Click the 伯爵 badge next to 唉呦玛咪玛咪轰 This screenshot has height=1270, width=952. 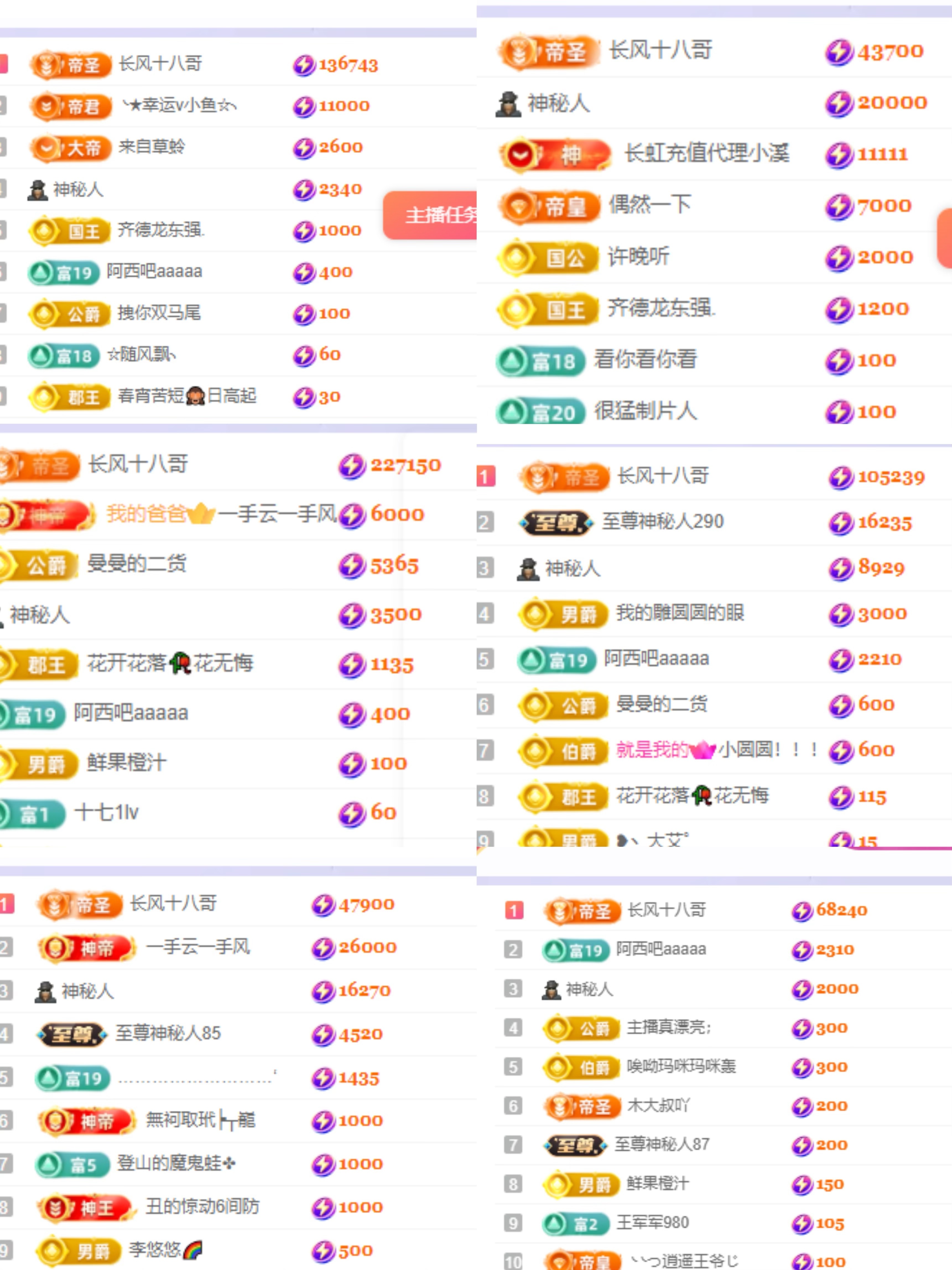tap(582, 1068)
